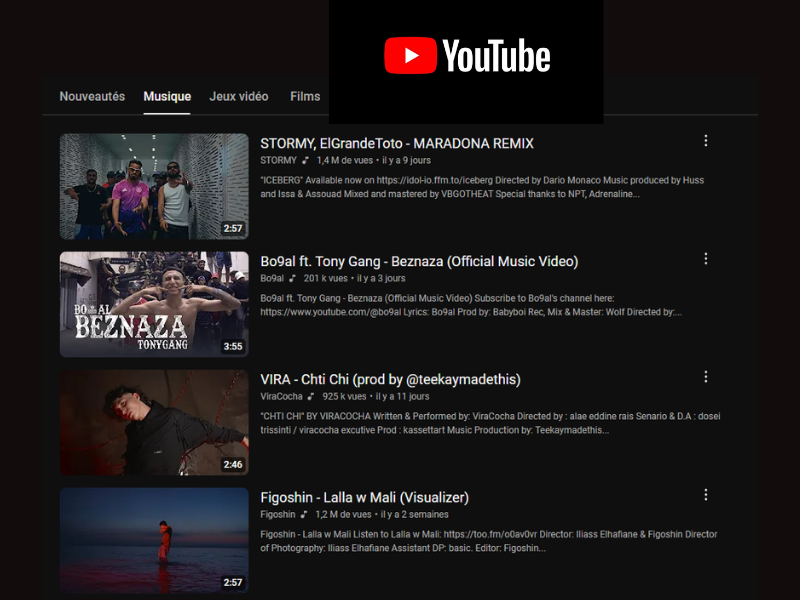Visit the ViraCocha channel page

[x=280, y=397]
